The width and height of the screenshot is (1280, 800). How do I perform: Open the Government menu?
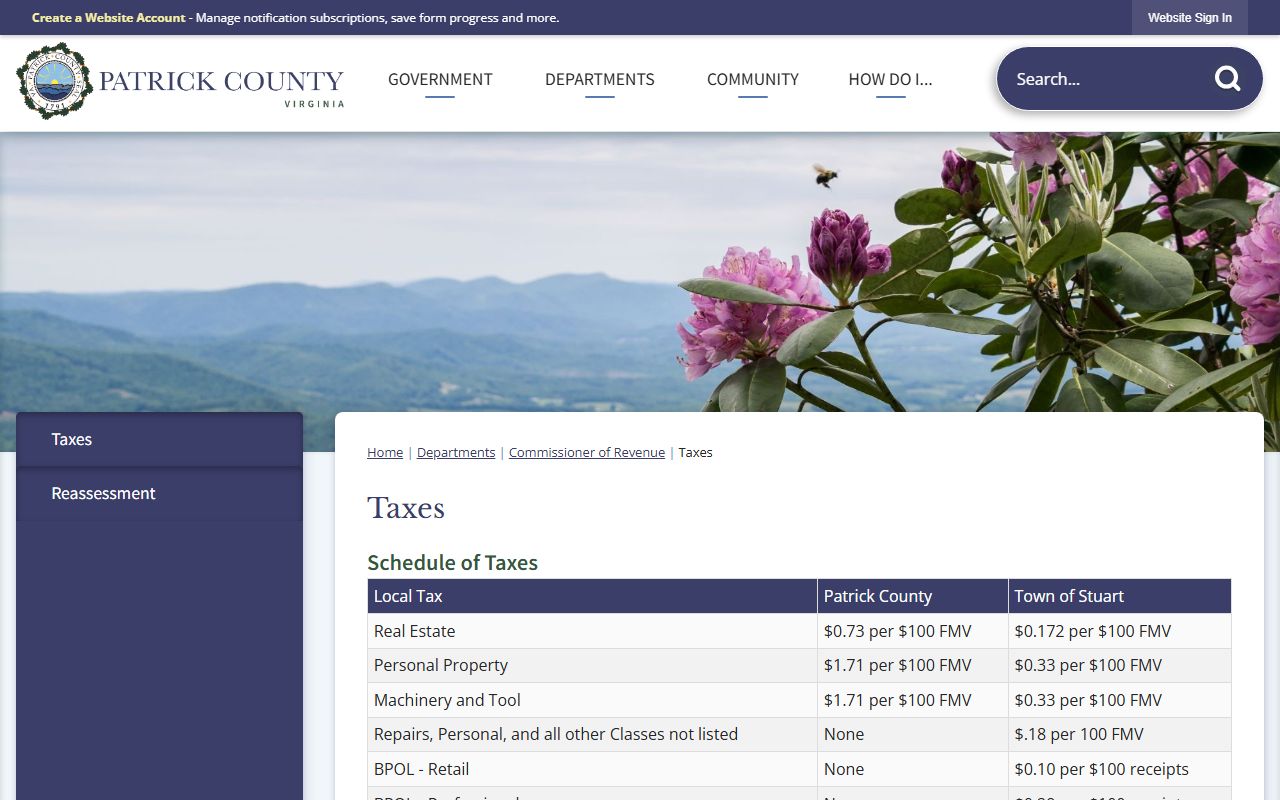pos(440,80)
